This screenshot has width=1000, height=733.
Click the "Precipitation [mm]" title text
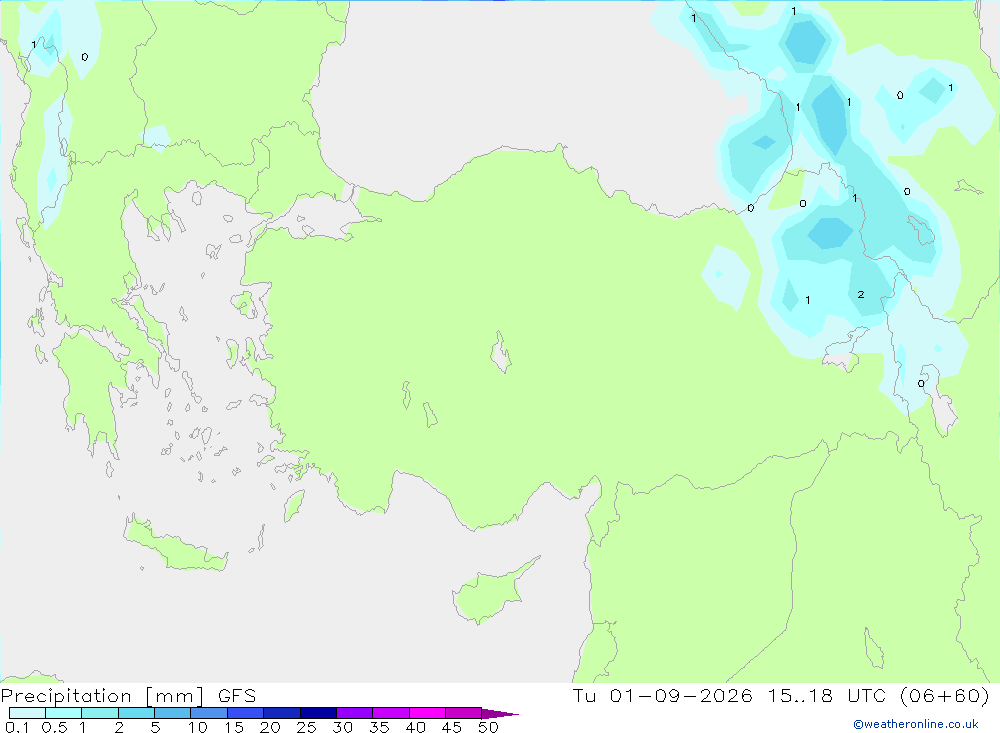[x=102, y=696]
